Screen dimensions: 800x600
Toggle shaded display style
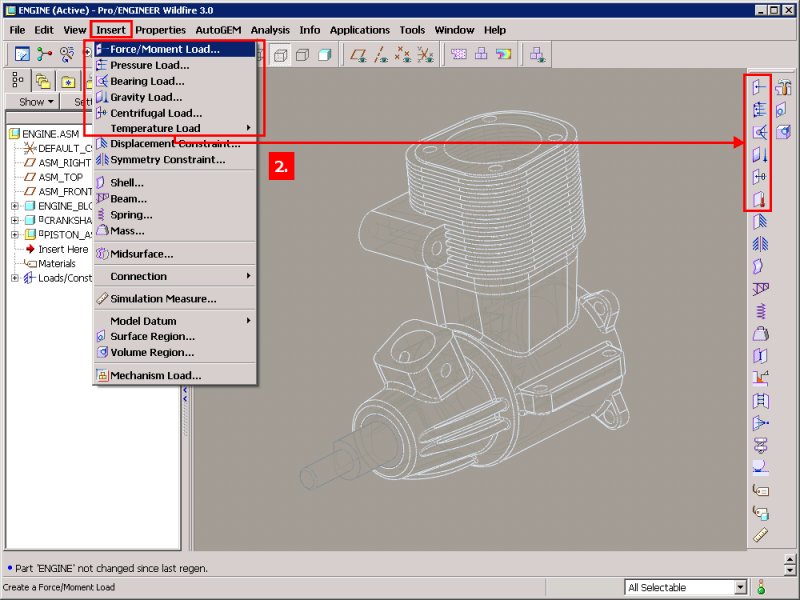click(325, 55)
